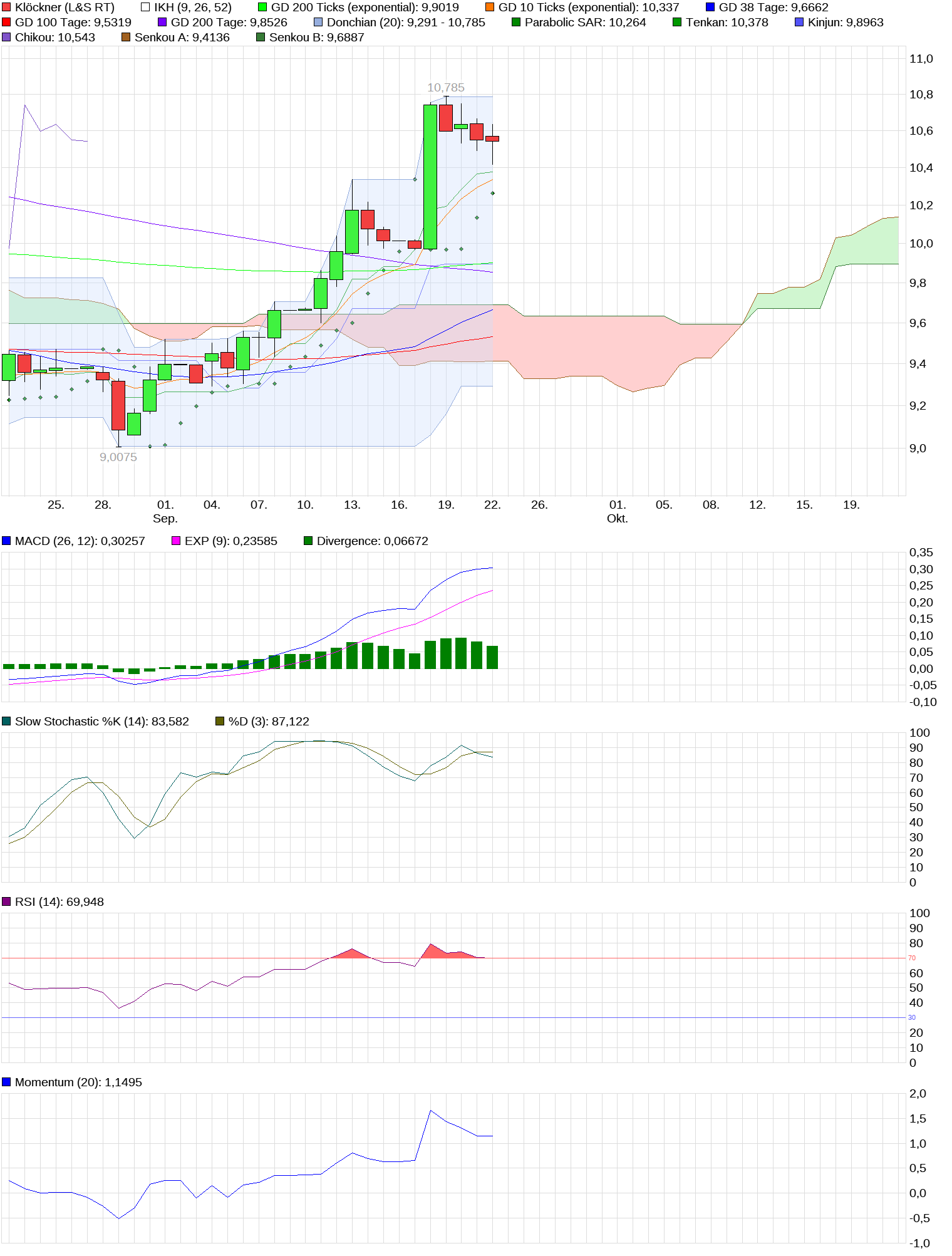Screen dimensions: 952x1256
Task: Click the red 70 RSI threshold label
Action: point(912,958)
